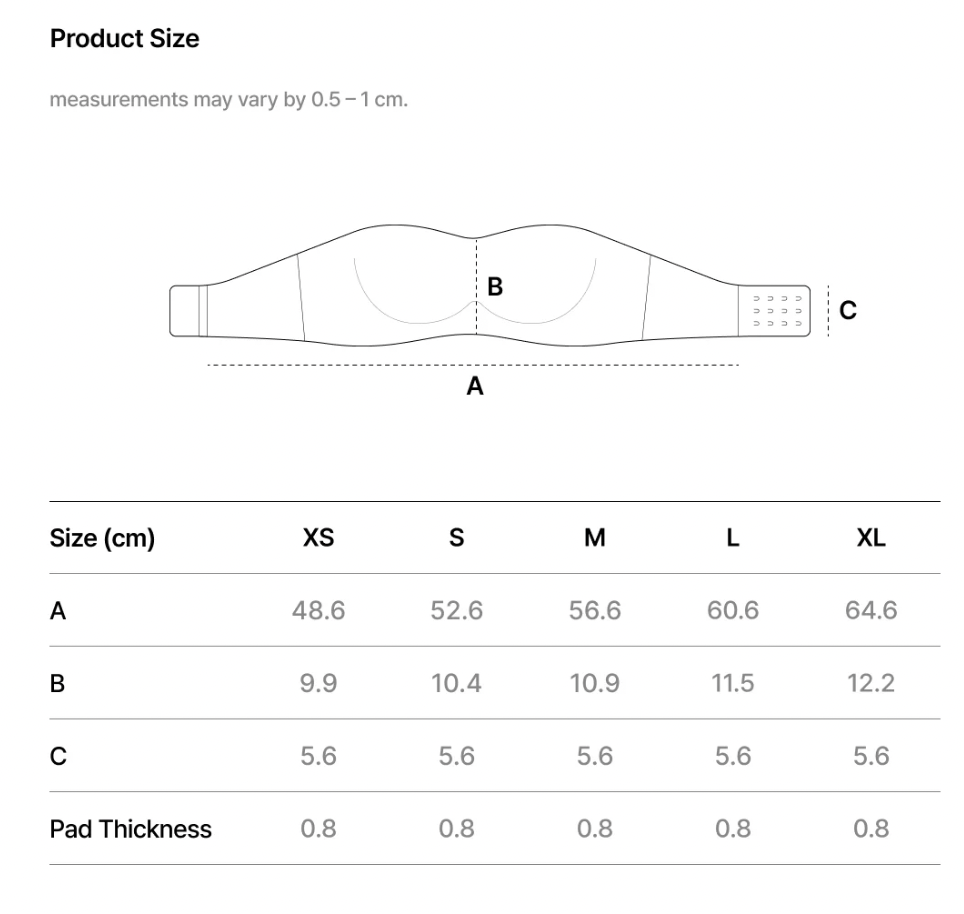
Task: Click the B value 12.2 for XL
Action: point(871,683)
